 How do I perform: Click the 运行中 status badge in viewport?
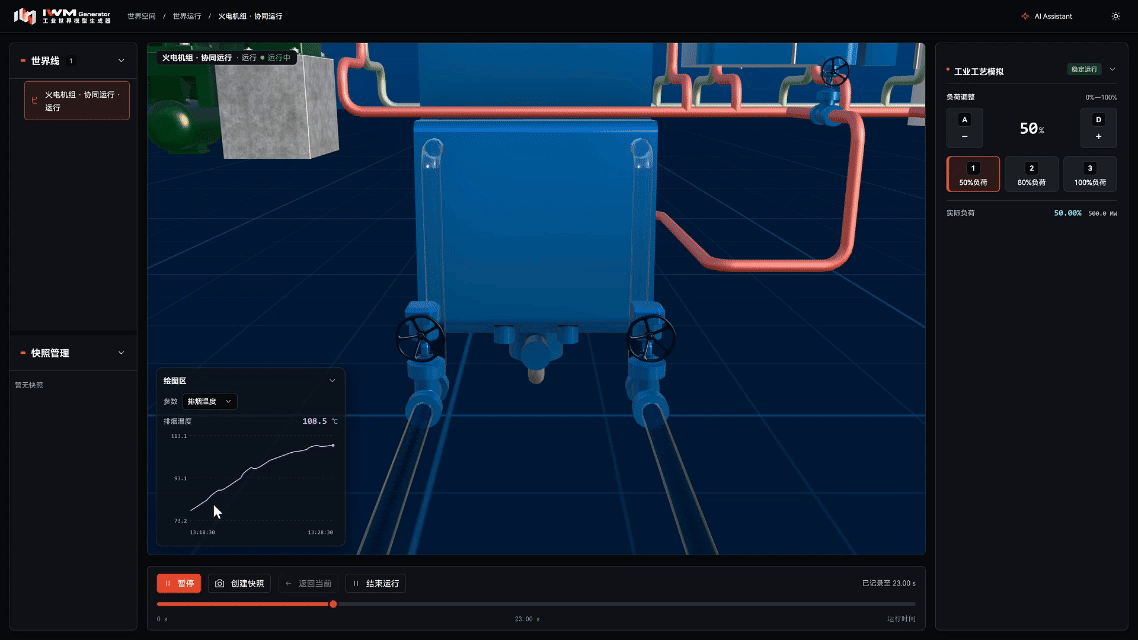tap(277, 58)
